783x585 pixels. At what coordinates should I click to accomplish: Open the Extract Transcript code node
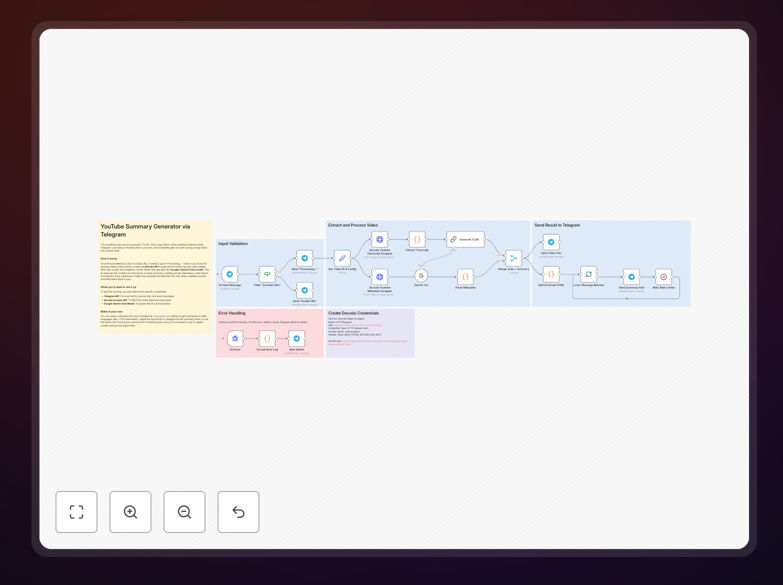(x=417, y=239)
